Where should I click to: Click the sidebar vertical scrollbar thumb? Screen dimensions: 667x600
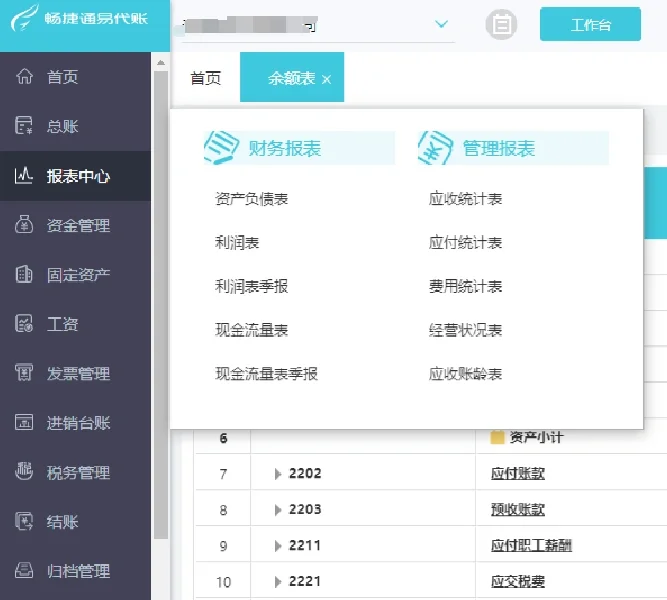161,305
